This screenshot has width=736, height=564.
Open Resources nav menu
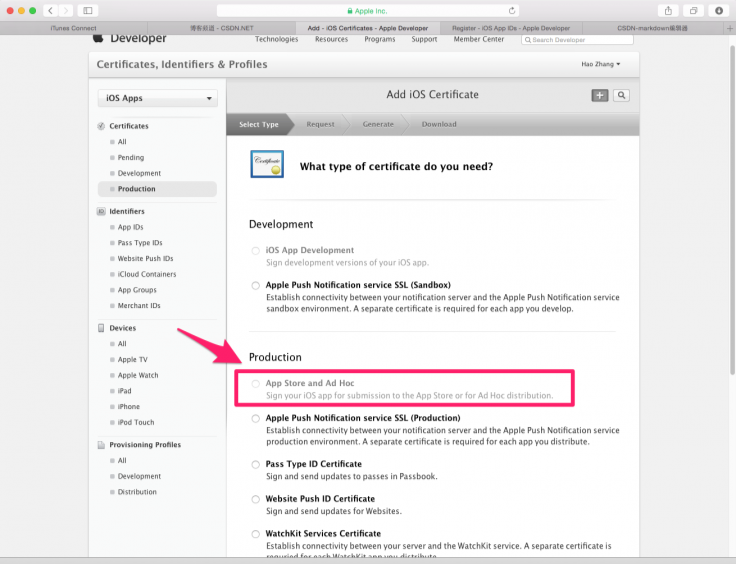(x=331, y=39)
